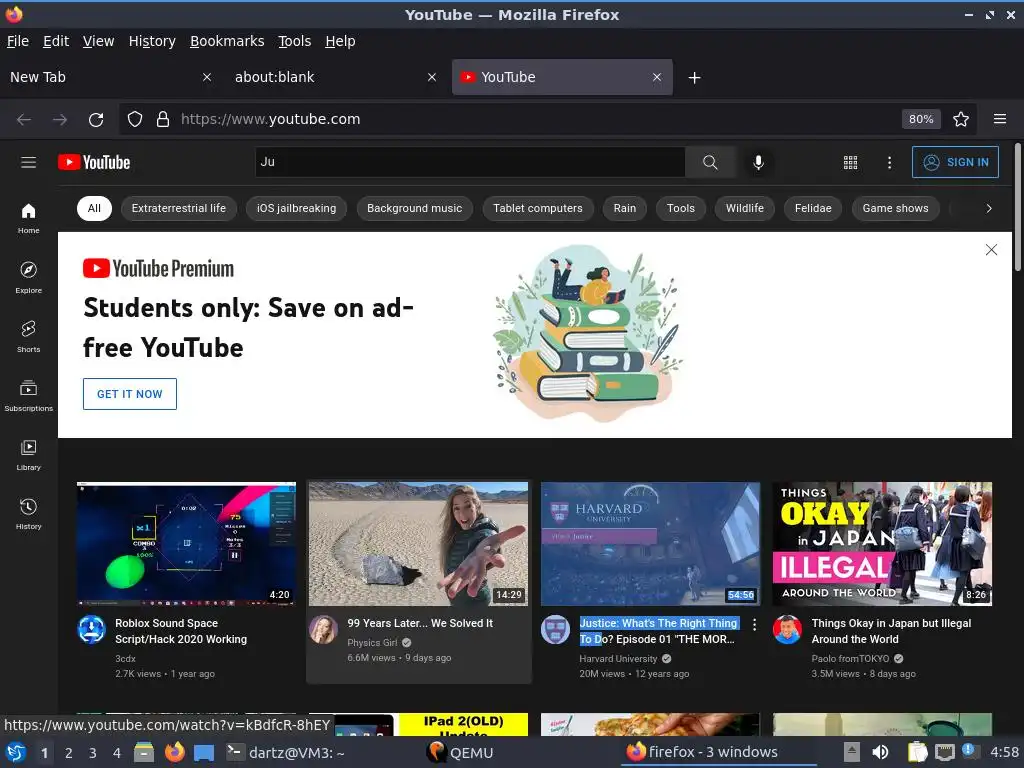
Task: Open the History menu
Action: click(152, 41)
